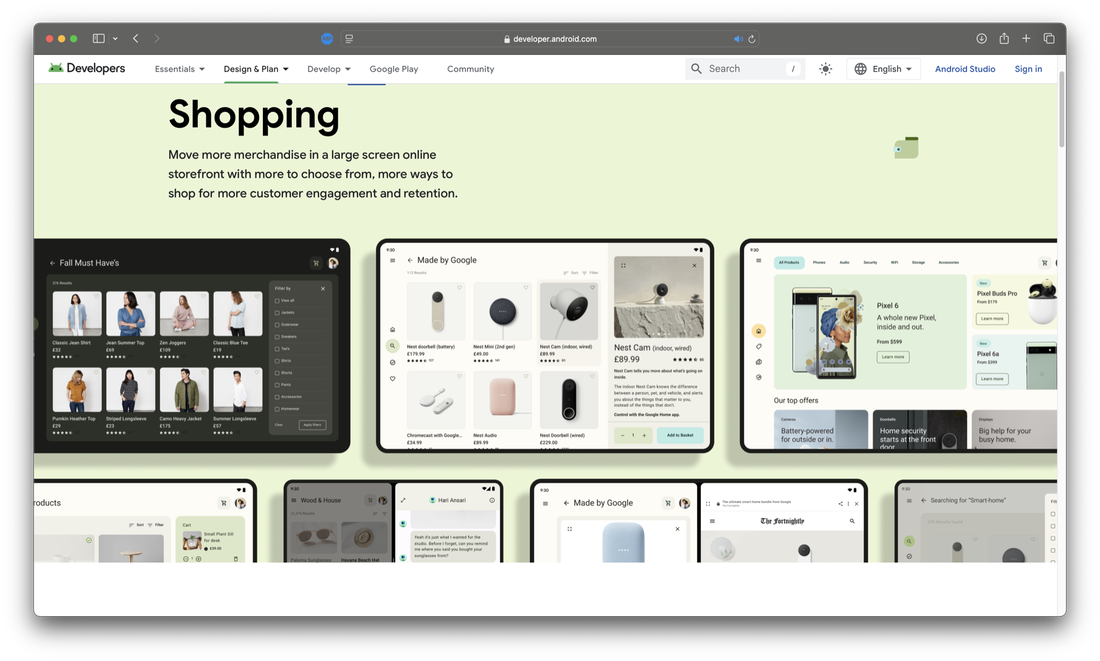Click the search magnifier icon
Image resolution: width=1100 pixels, height=661 pixels.
coord(696,69)
